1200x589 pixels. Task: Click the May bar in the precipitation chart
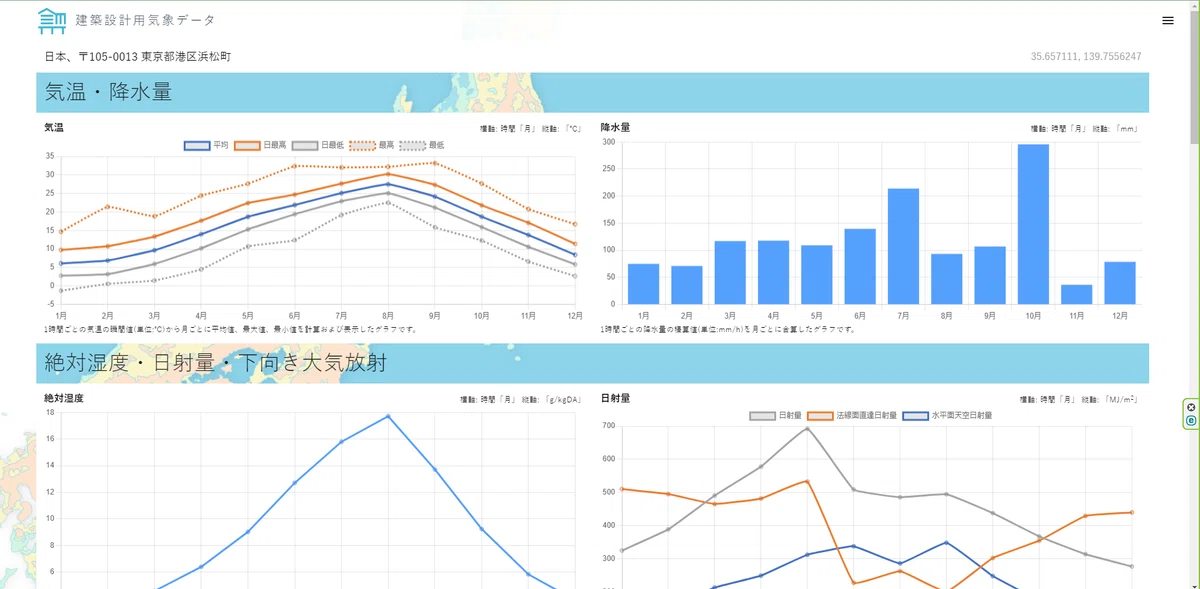coord(817,275)
